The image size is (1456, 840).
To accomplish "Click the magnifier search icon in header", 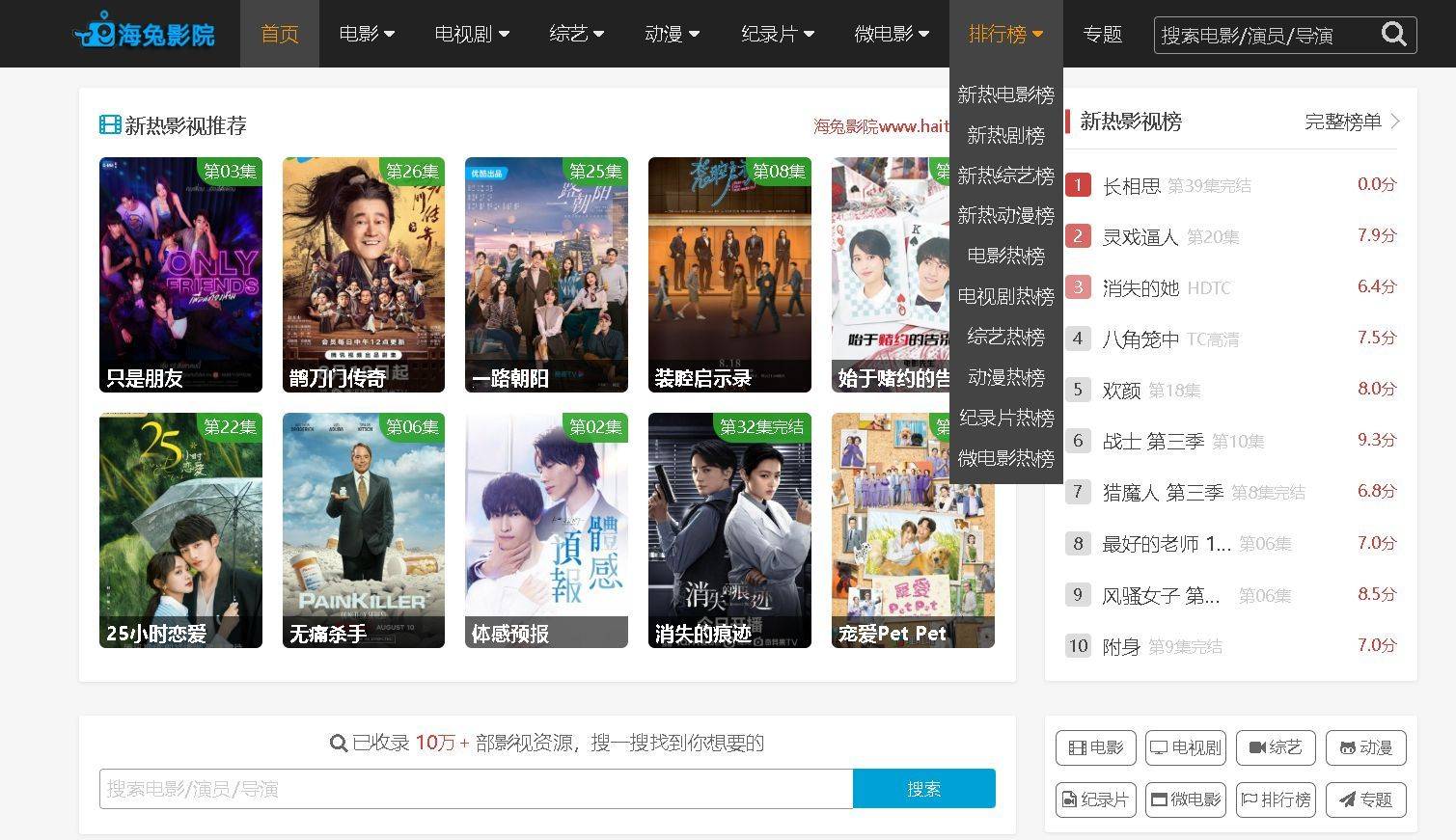I will (1393, 35).
